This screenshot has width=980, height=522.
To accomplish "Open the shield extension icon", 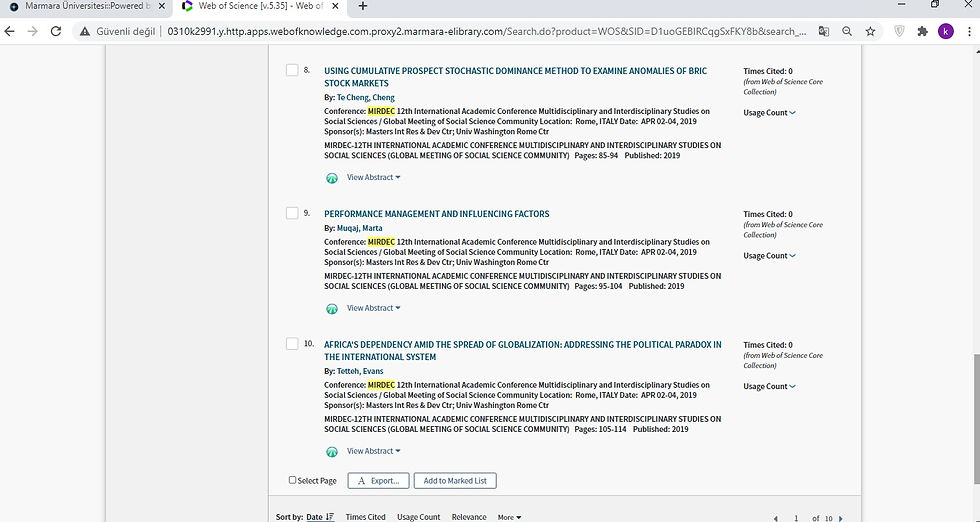I will point(899,31).
